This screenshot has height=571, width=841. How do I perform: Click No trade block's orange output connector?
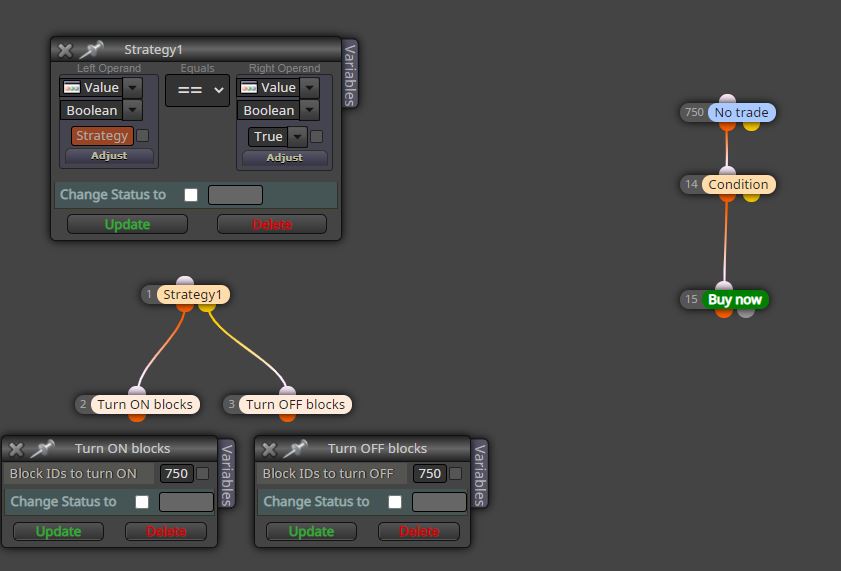pyautogui.click(x=727, y=126)
